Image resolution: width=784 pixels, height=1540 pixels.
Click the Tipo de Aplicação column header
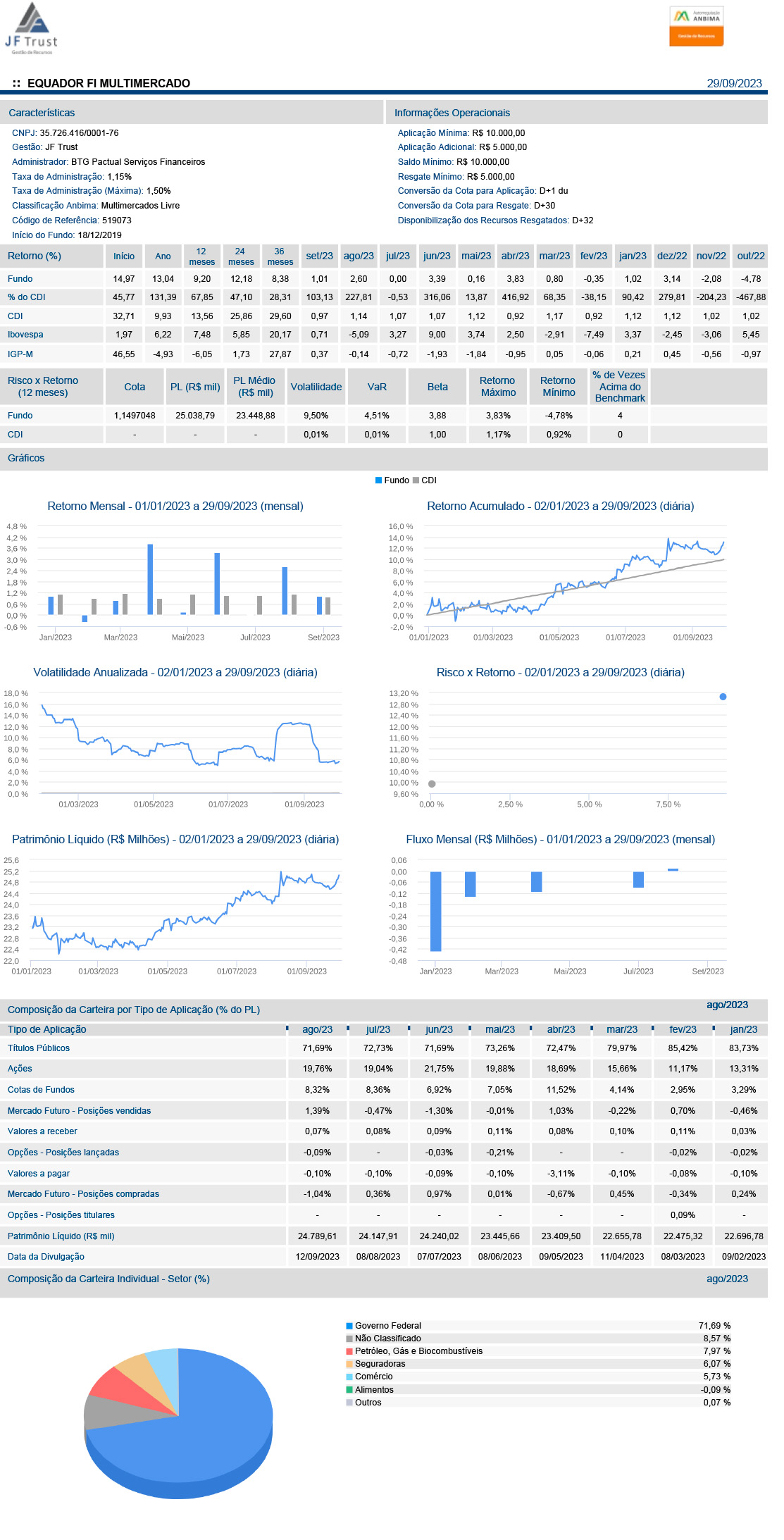pyautogui.click(x=47, y=1029)
